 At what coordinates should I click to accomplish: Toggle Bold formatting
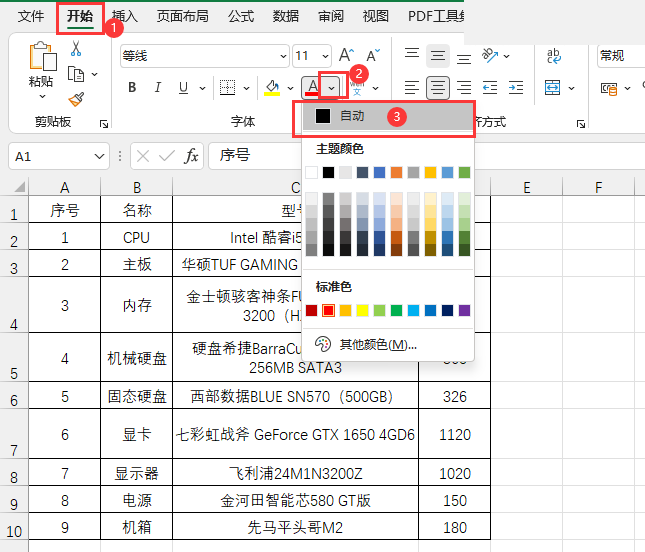(132, 87)
